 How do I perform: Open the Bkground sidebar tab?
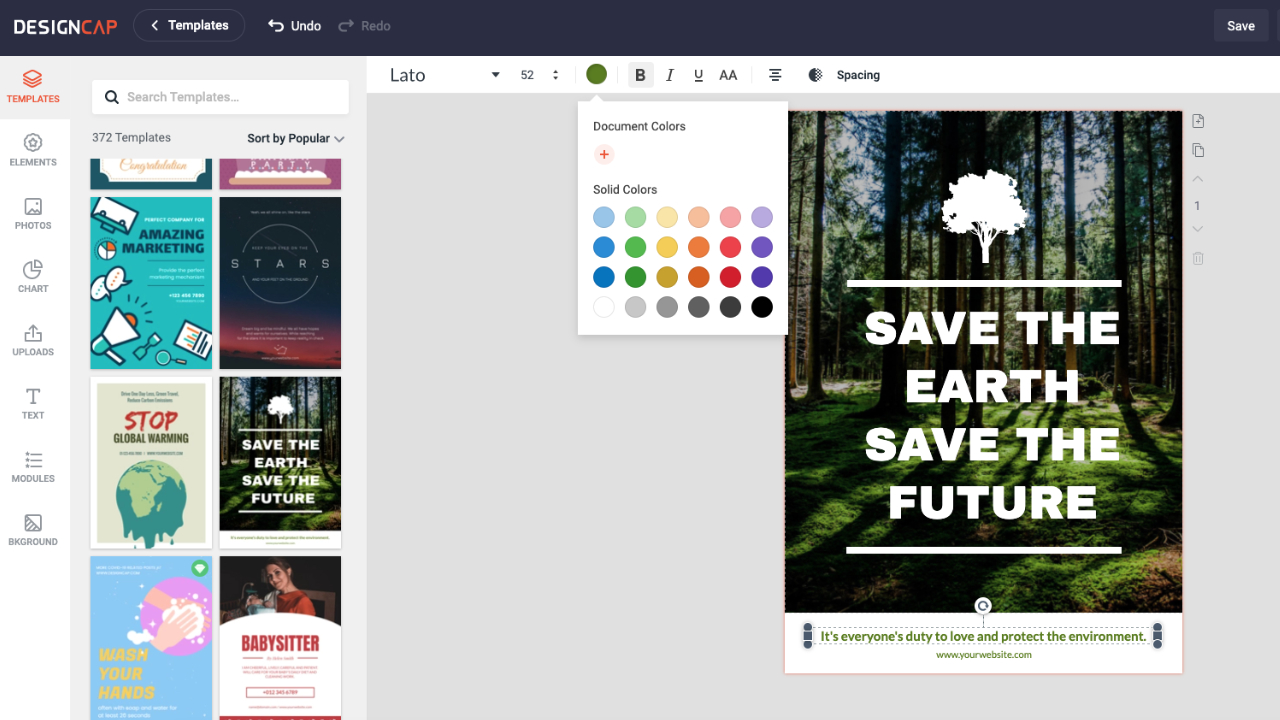click(33, 530)
